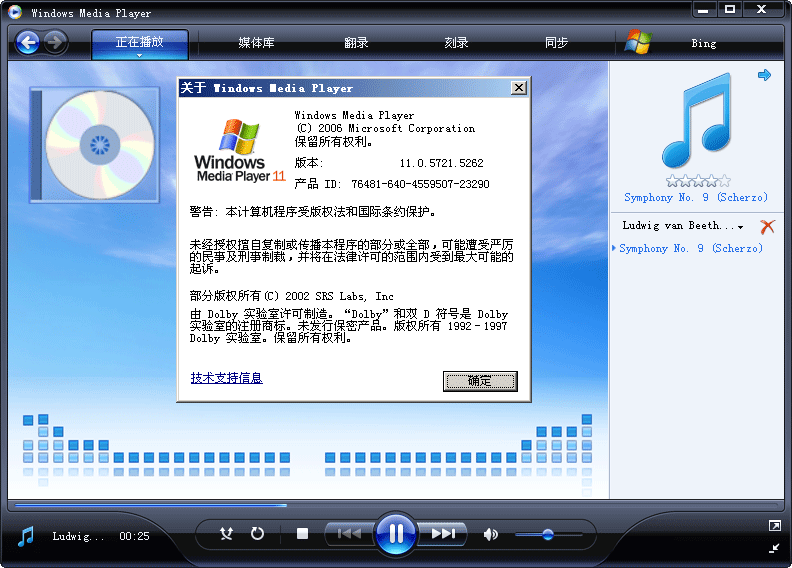Click the back navigation arrow
The image size is (792, 568).
click(28, 42)
